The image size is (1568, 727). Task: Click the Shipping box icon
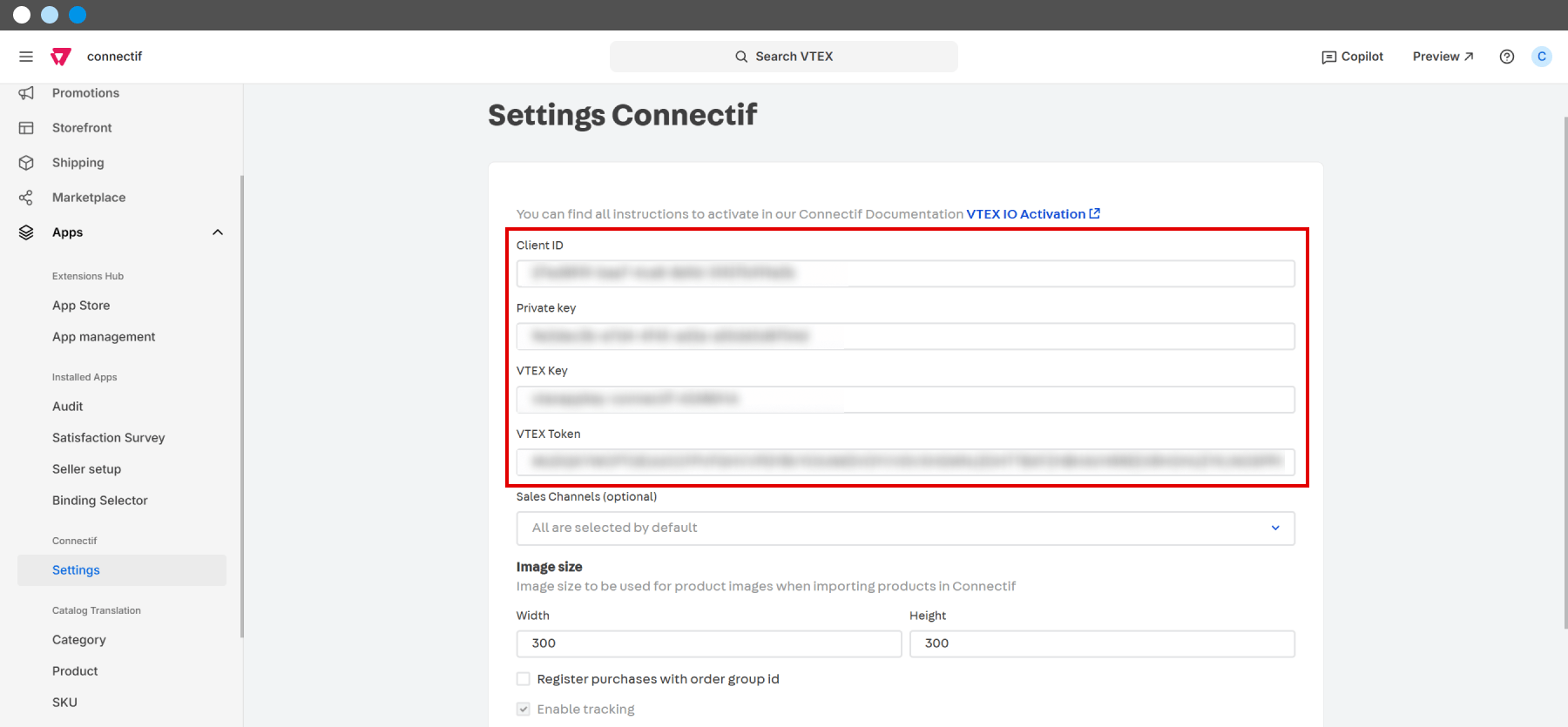(26, 163)
